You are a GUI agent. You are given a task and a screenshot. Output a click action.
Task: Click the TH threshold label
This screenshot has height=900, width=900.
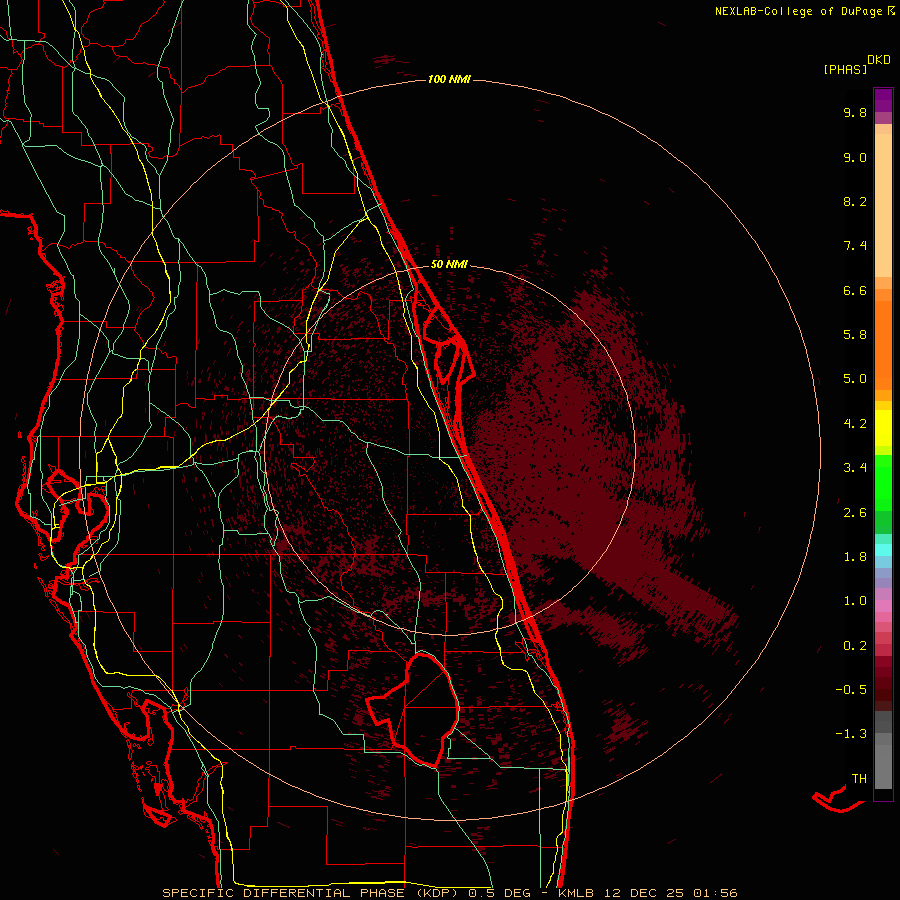(859, 779)
